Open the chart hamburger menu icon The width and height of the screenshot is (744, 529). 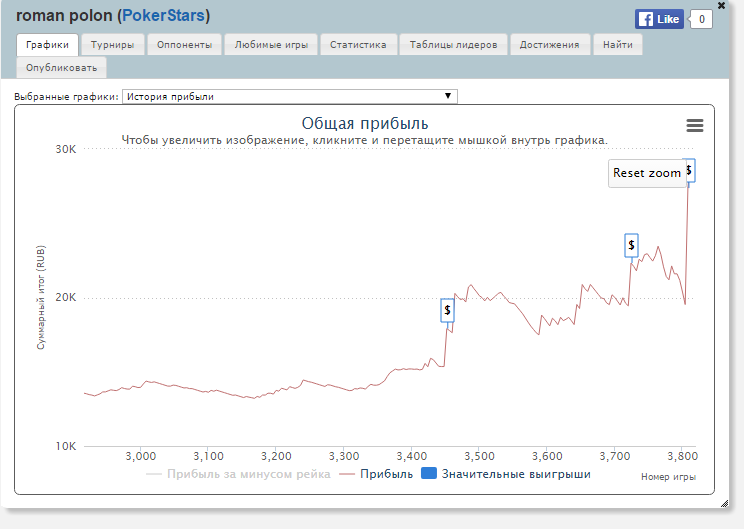pos(695,126)
